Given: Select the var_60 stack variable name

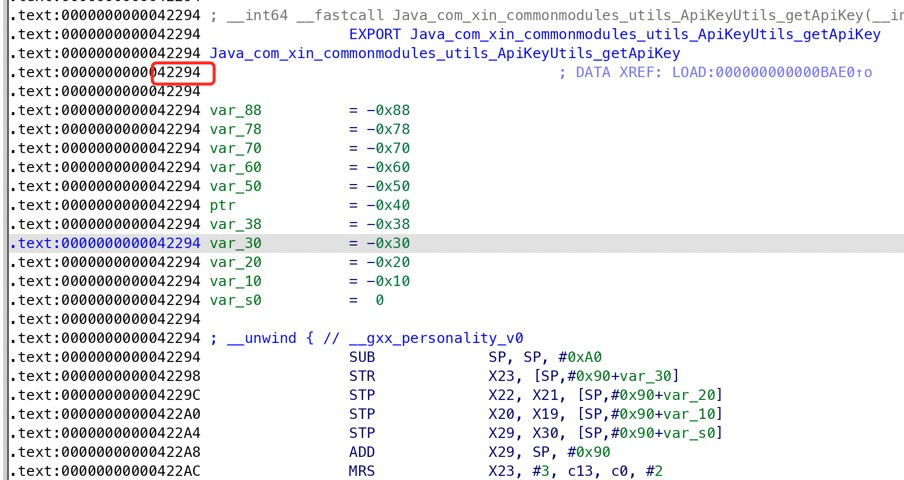Looking at the screenshot, I should click(235, 167).
